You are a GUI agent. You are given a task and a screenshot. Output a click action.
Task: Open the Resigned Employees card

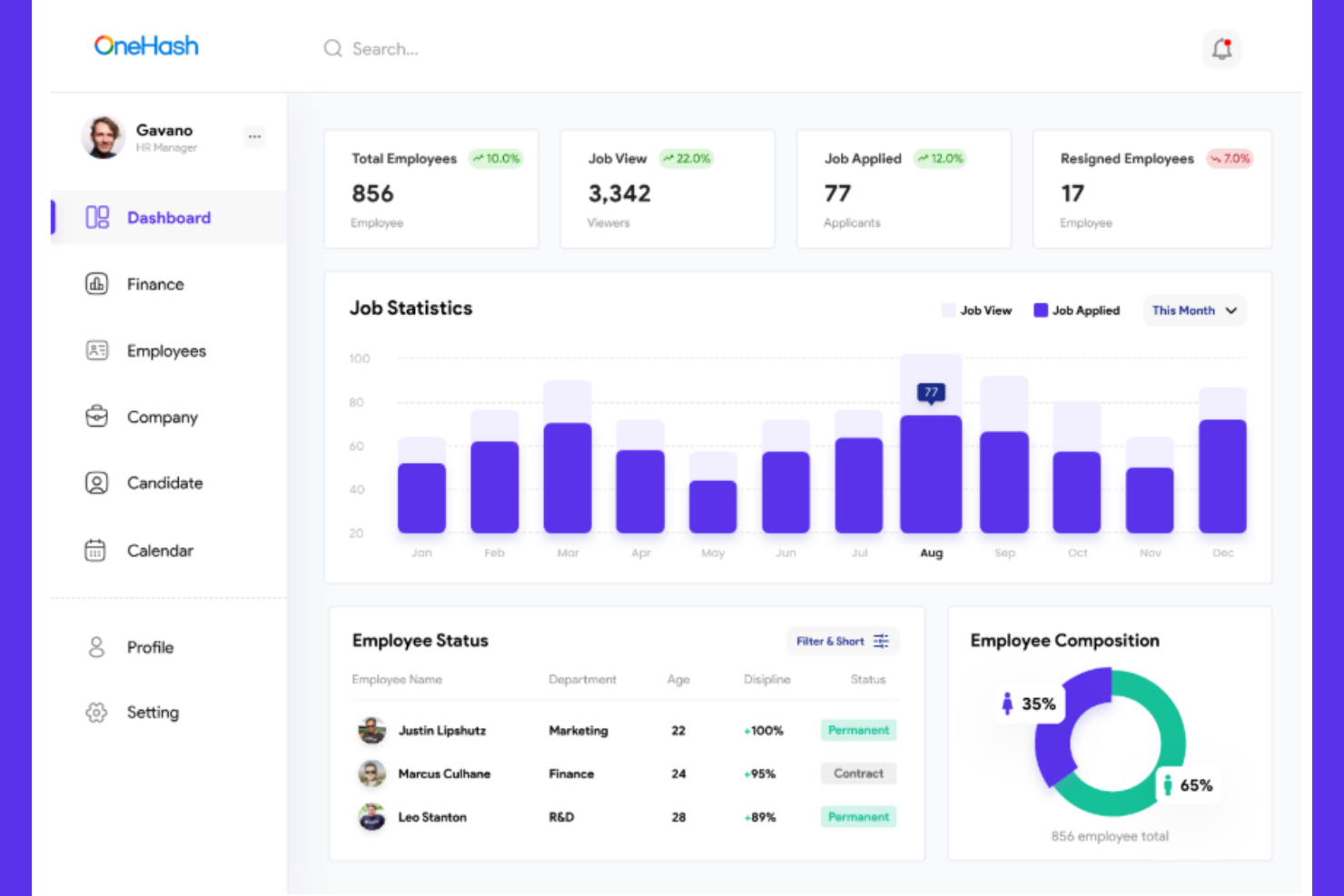[x=1152, y=189]
